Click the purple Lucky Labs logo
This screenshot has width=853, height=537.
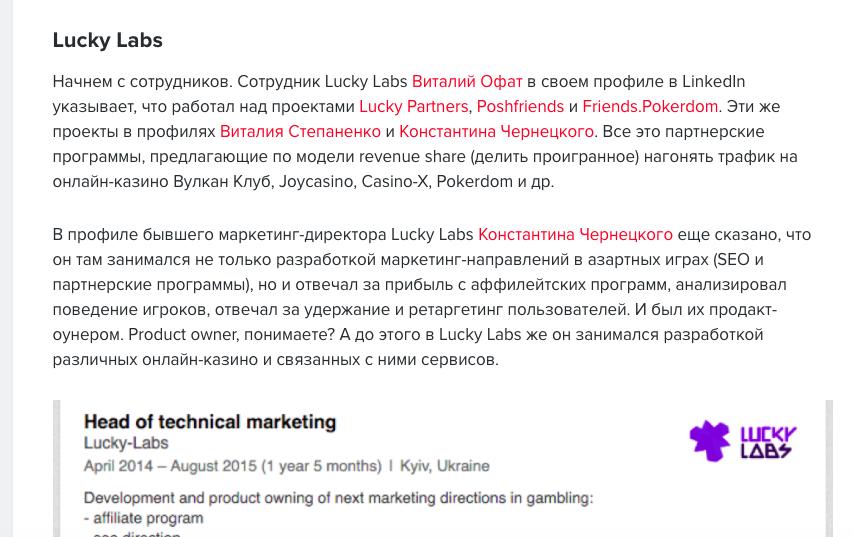click(x=743, y=441)
